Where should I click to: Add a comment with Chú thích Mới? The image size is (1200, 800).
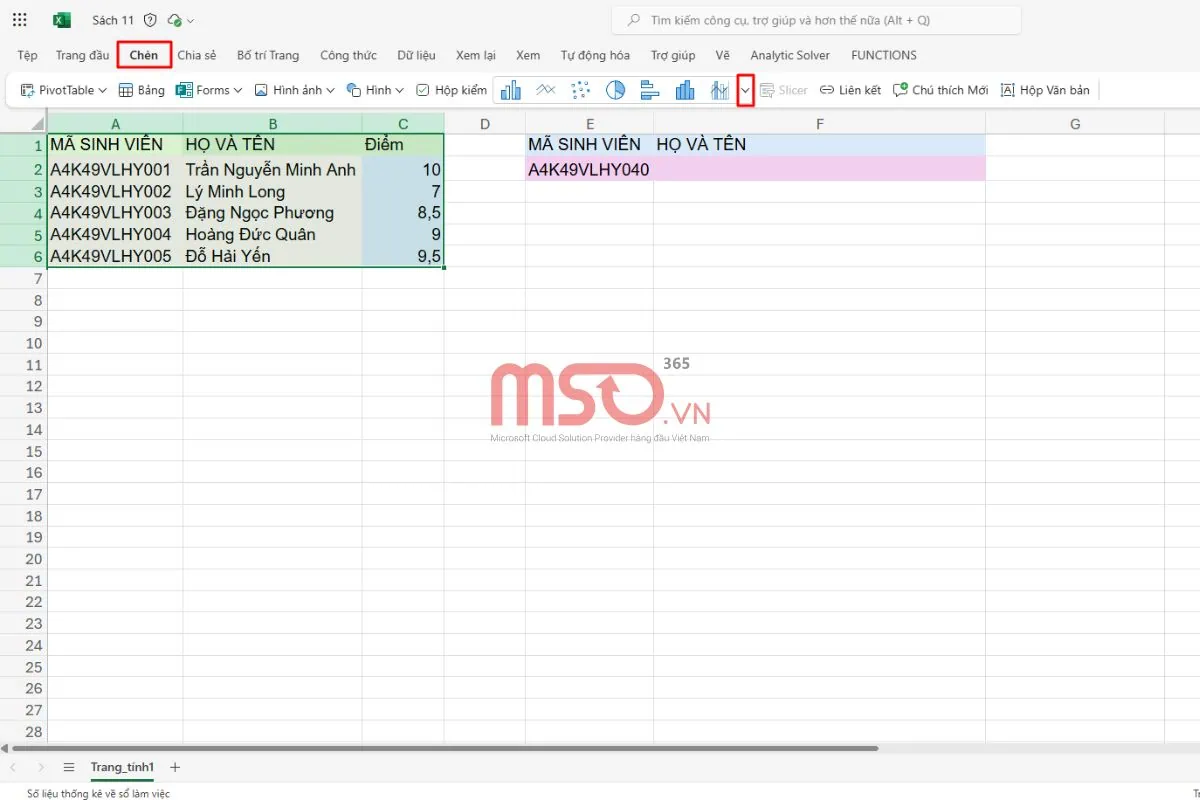point(940,90)
